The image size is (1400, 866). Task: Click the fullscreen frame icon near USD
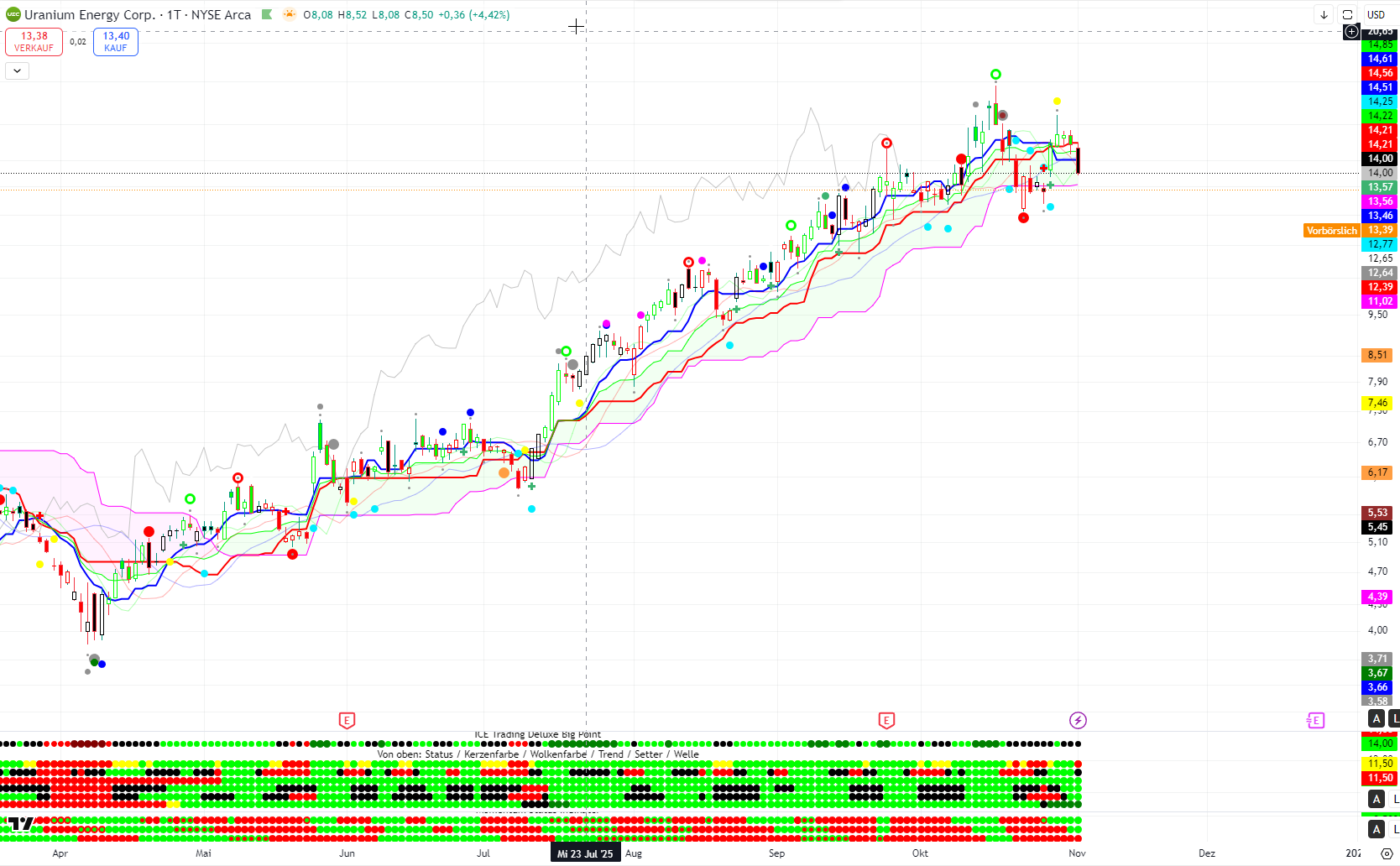(x=1347, y=14)
